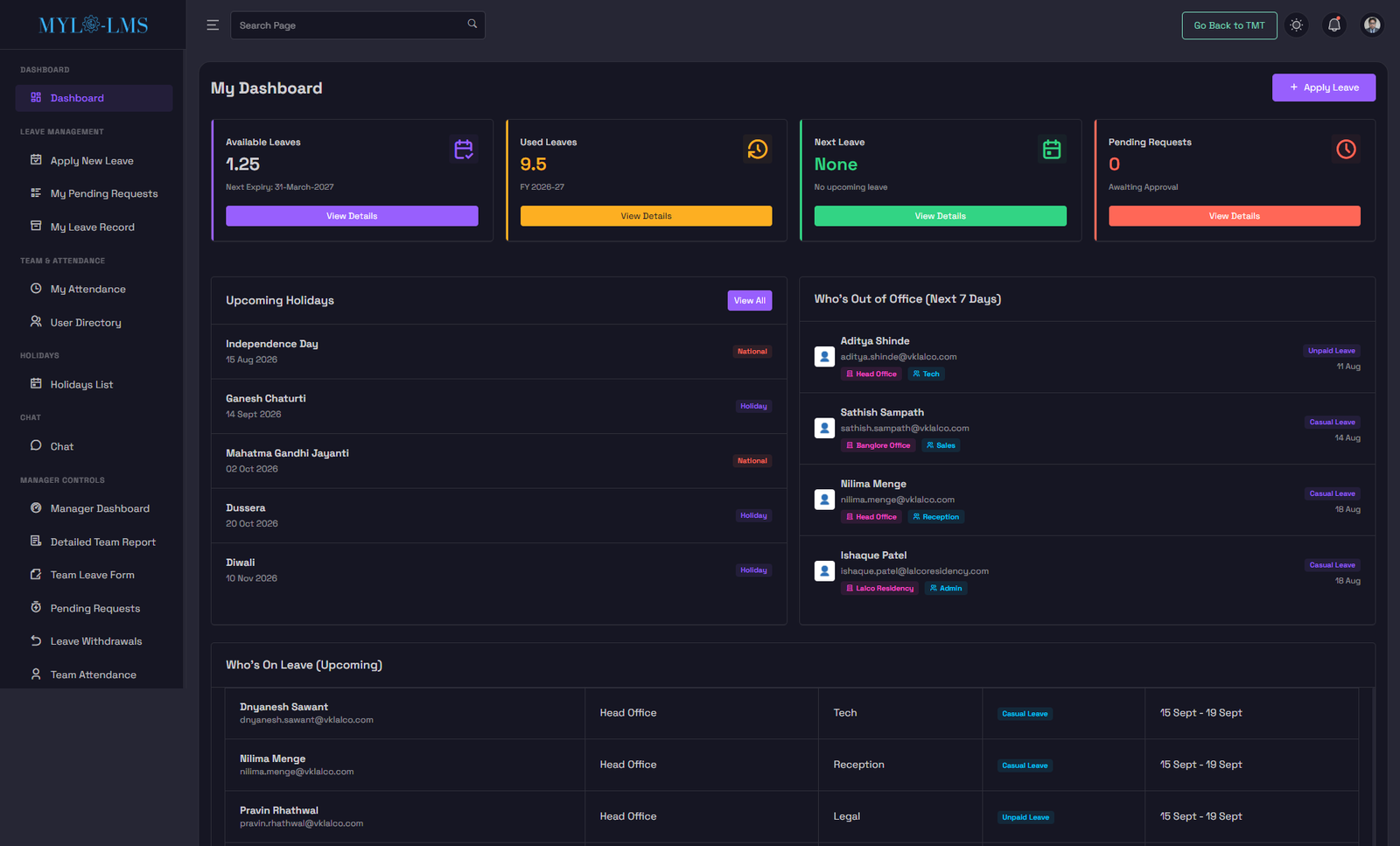Click the Pending Requests stopwatch icon
This screenshot has width=1400, height=846.
click(36, 607)
